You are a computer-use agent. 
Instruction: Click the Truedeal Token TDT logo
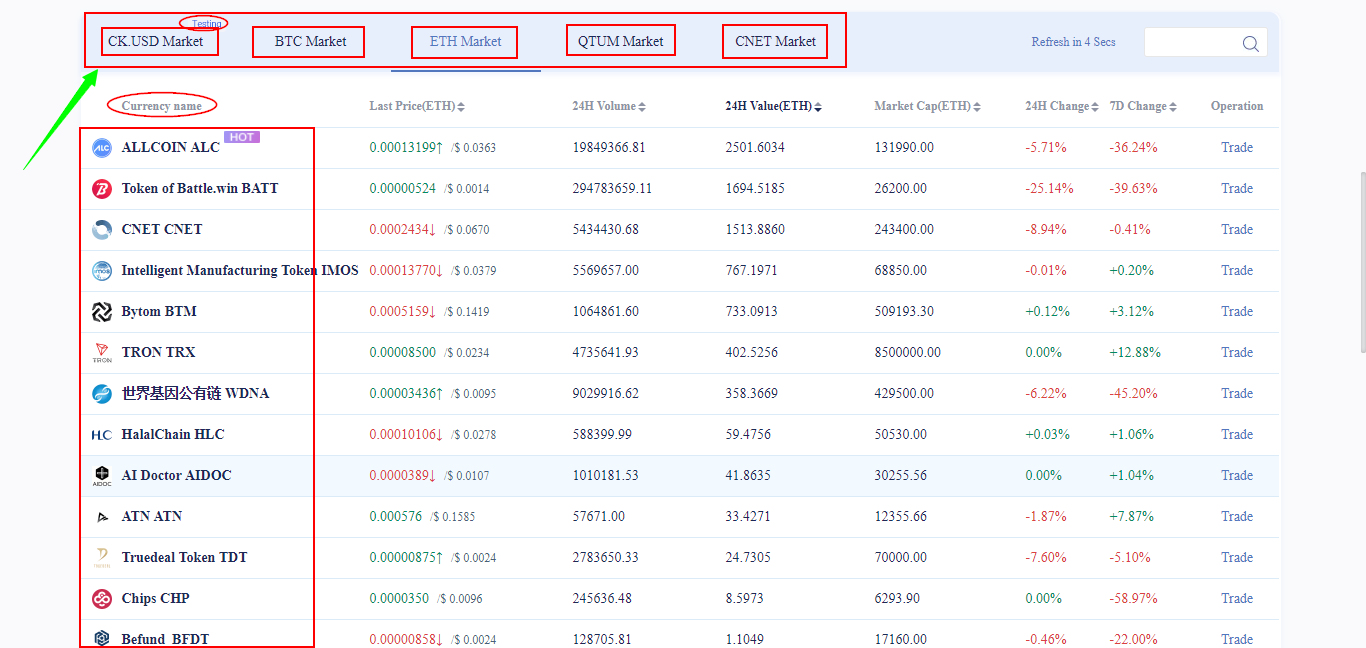[102, 558]
